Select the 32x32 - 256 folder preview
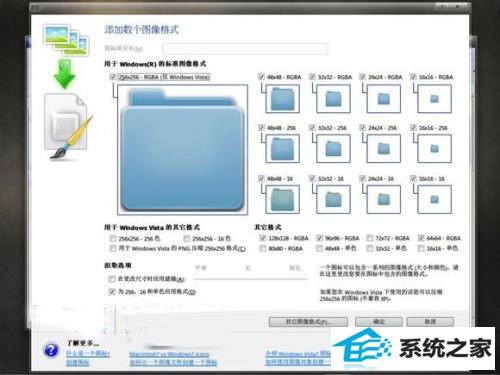 click(x=333, y=149)
